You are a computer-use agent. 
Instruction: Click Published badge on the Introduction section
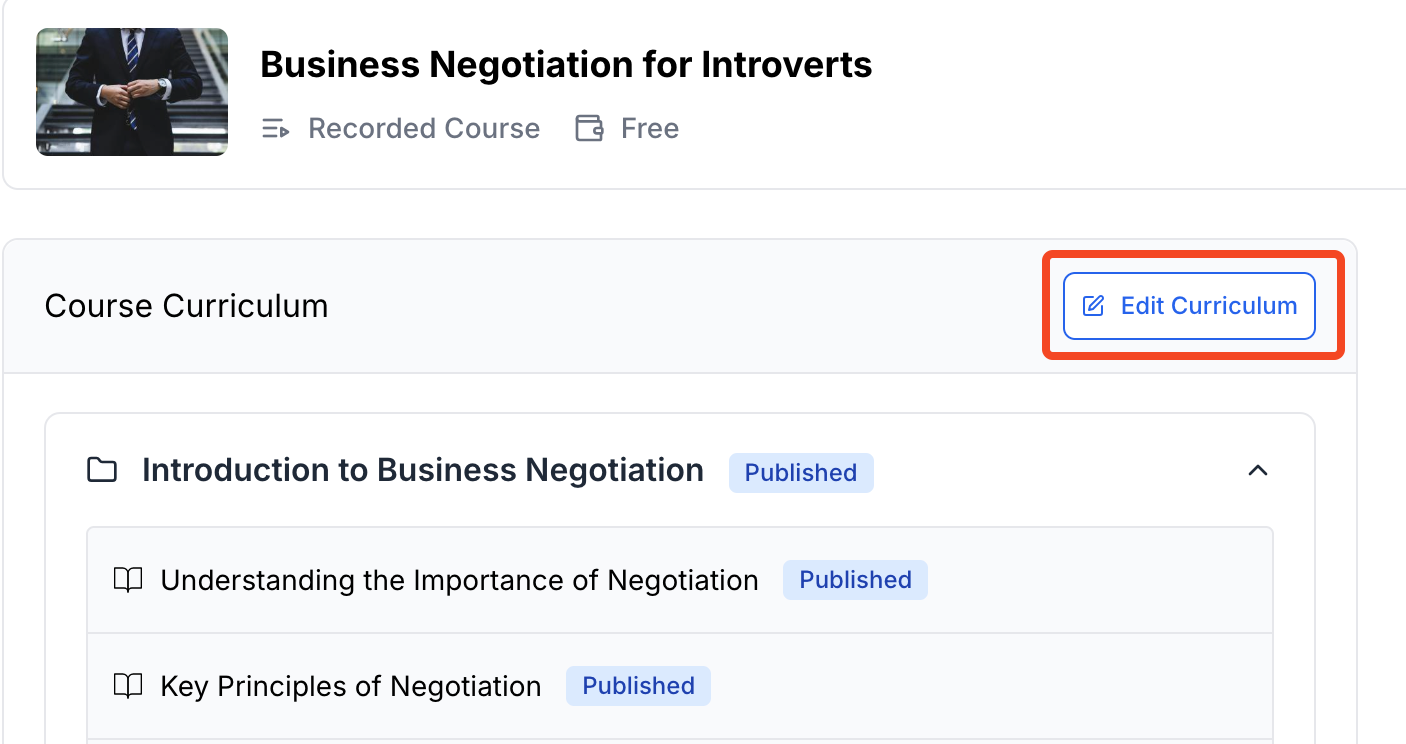coord(800,473)
